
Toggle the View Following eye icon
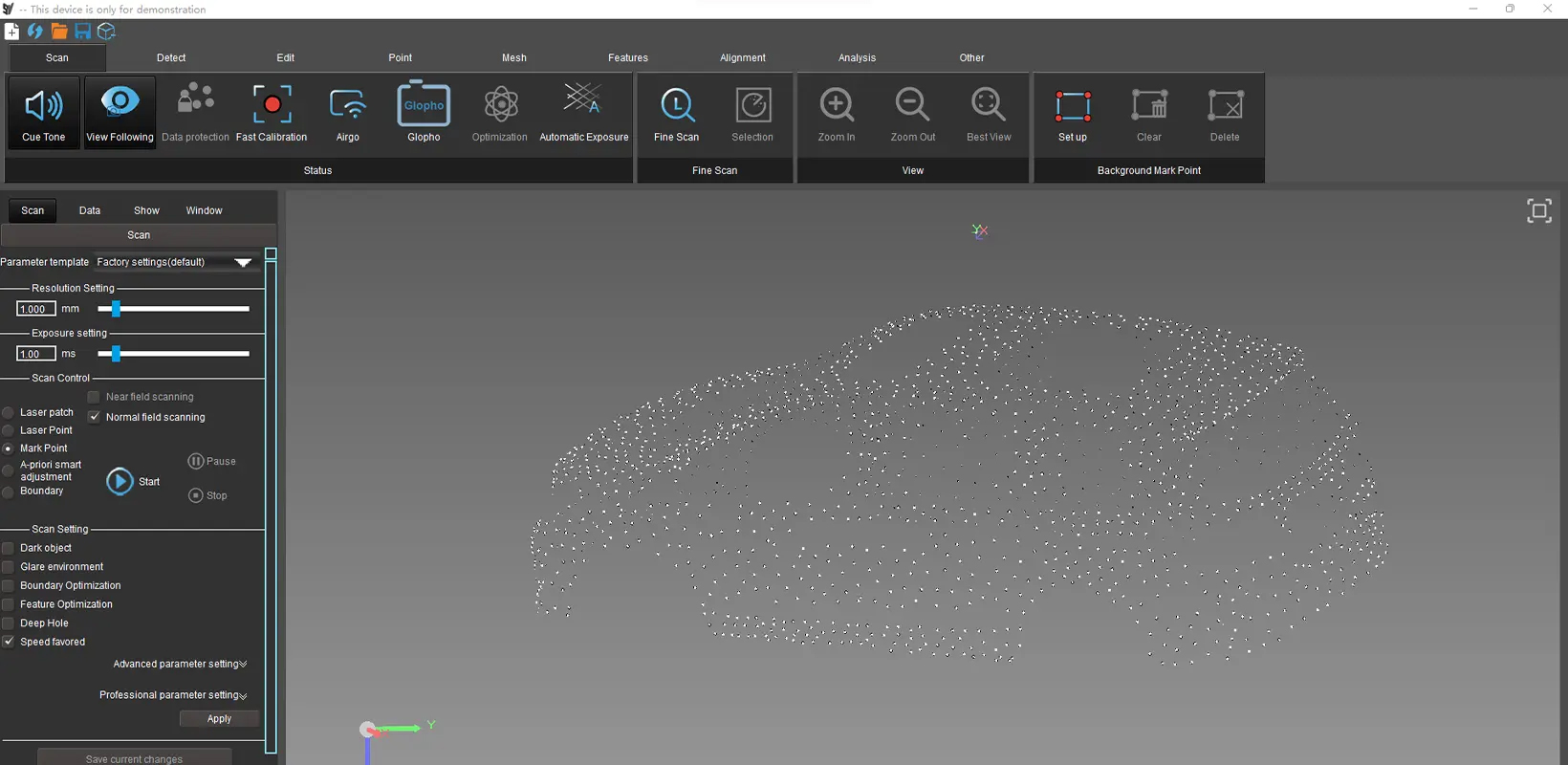(120, 103)
